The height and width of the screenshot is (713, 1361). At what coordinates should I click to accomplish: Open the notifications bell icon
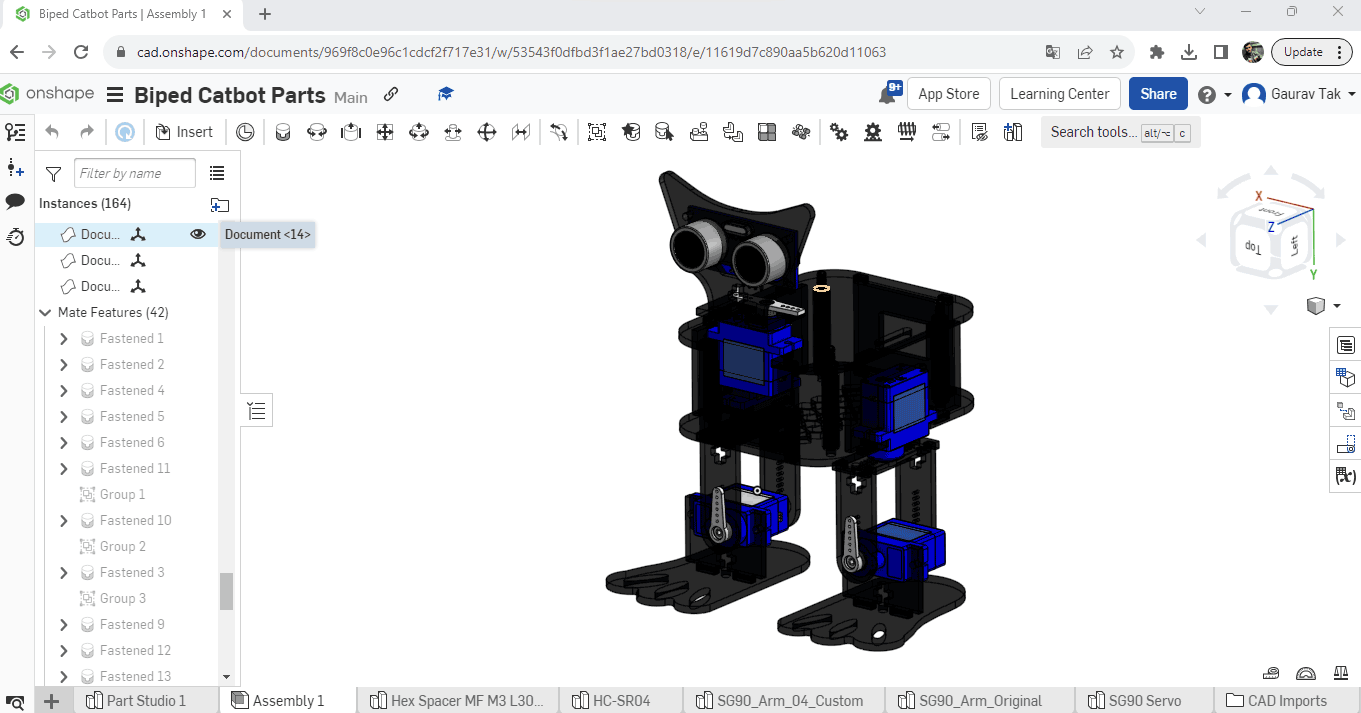point(888,93)
